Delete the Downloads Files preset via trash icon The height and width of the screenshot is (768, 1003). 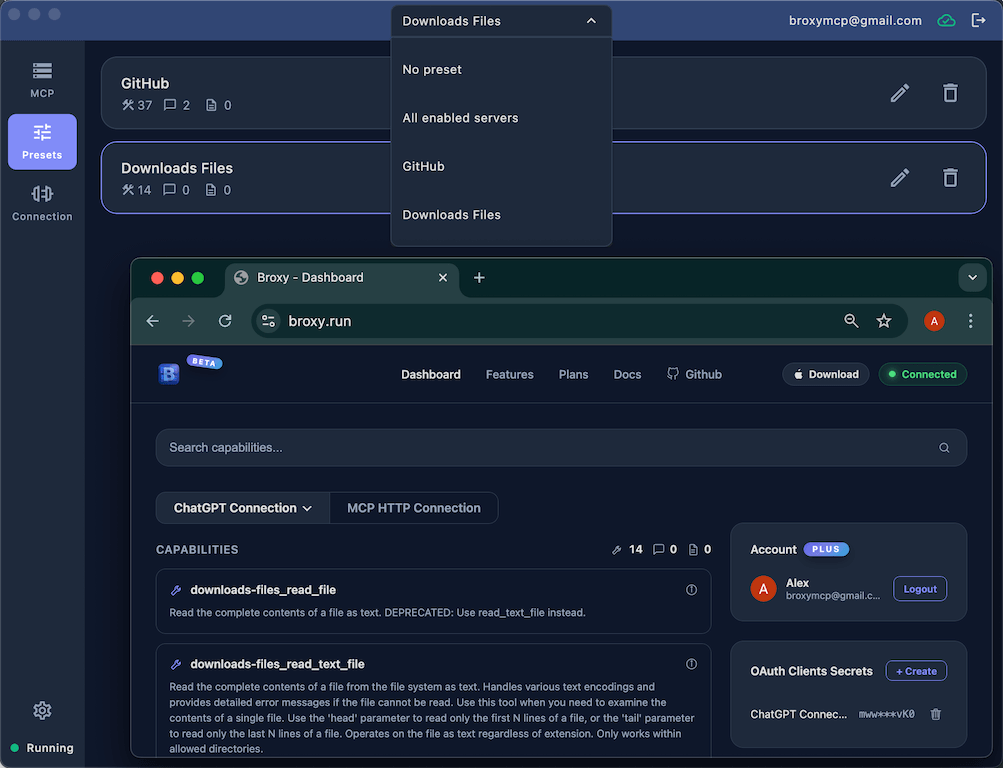949,177
